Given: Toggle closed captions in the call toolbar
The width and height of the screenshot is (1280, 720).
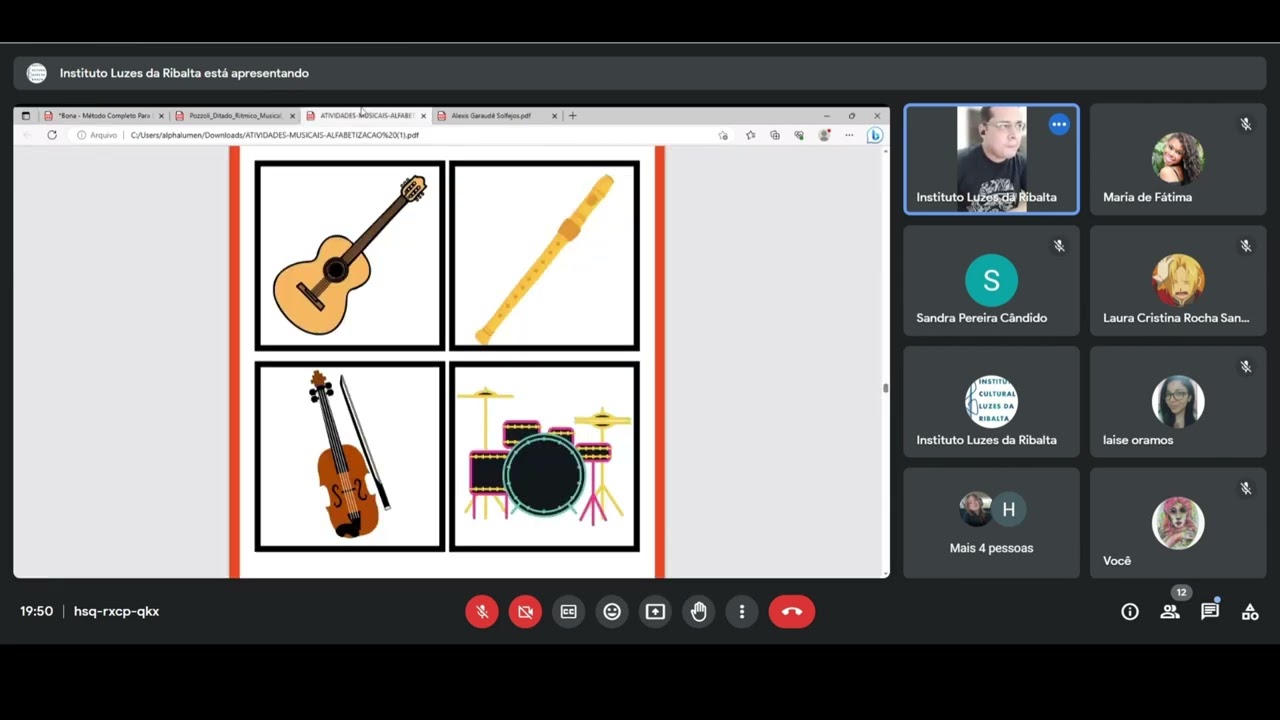Looking at the screenshot, I should point(569,612).
